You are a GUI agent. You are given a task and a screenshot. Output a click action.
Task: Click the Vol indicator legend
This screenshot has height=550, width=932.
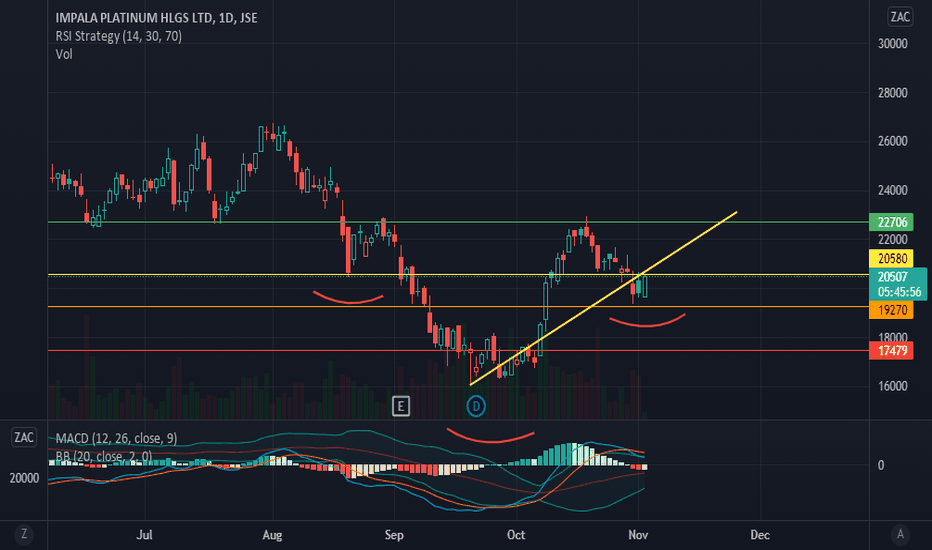pyautogui.click(x=64, y=54)
